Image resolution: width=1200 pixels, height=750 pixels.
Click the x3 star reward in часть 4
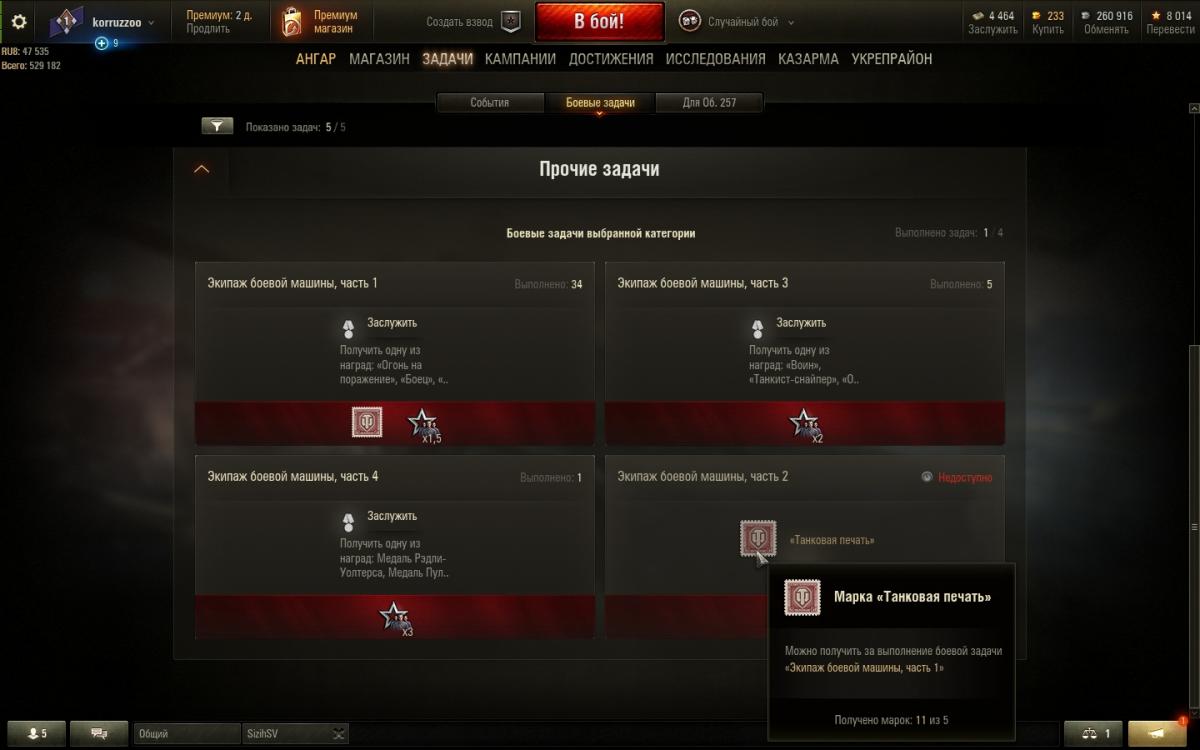(396, 618)
